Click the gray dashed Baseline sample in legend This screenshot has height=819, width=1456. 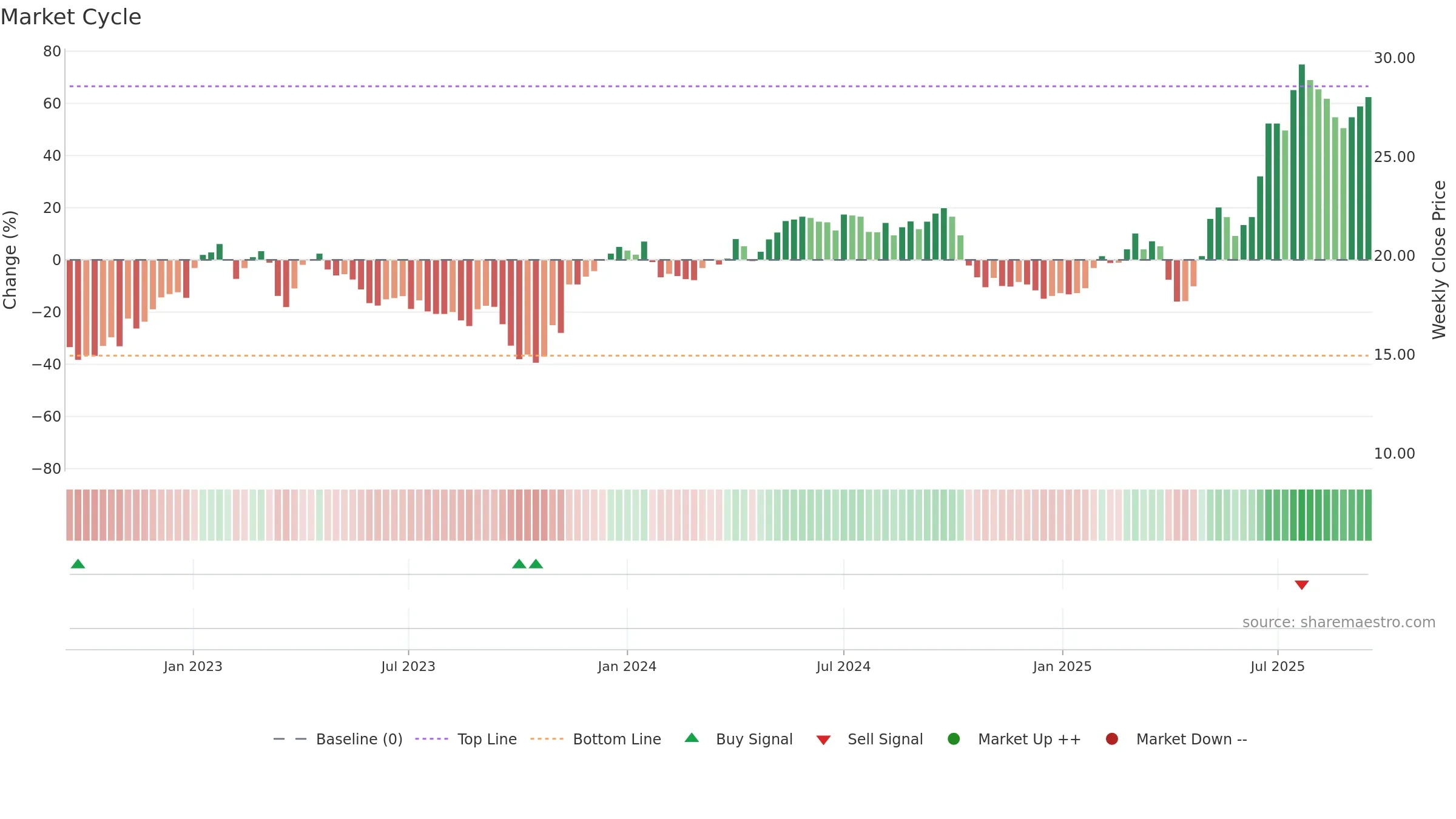point(290,739)
